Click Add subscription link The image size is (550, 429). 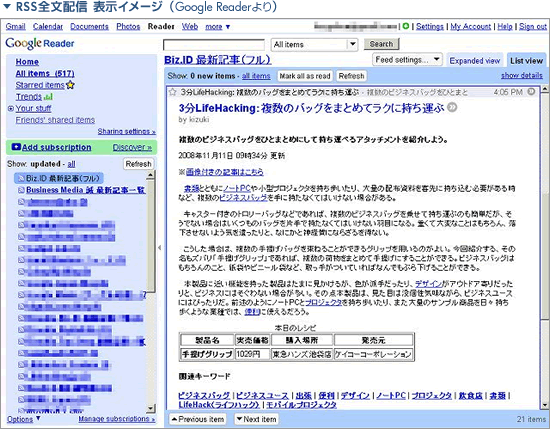click(56, 147)
